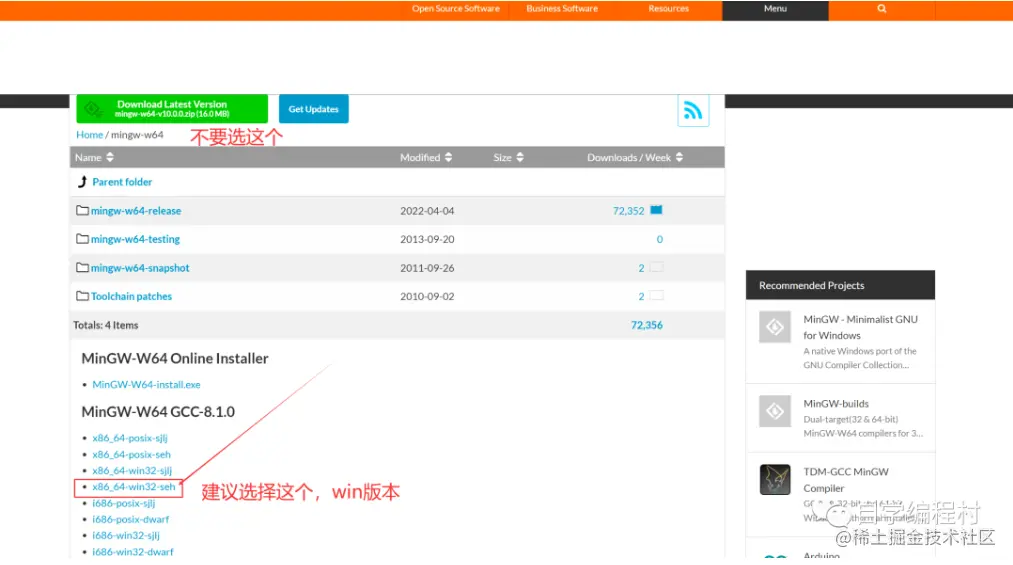
Task: Click the MinGW-W64 Online Installer heading
Action: point(174,358)
